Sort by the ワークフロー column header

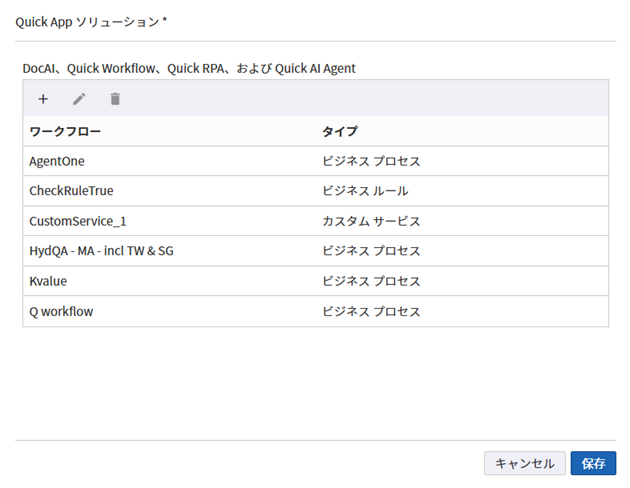pos(66,131)
